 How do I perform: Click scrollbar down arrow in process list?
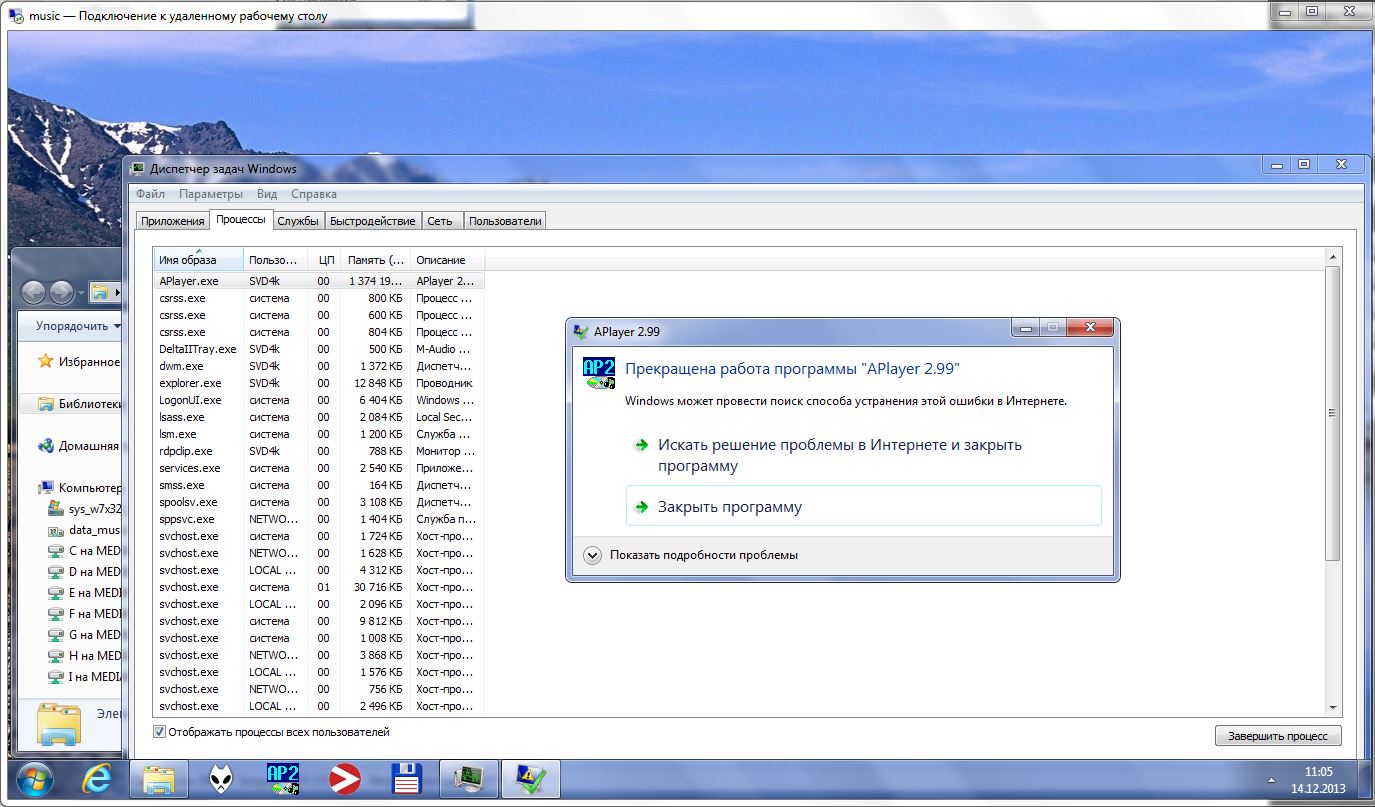coord(1332,707)
